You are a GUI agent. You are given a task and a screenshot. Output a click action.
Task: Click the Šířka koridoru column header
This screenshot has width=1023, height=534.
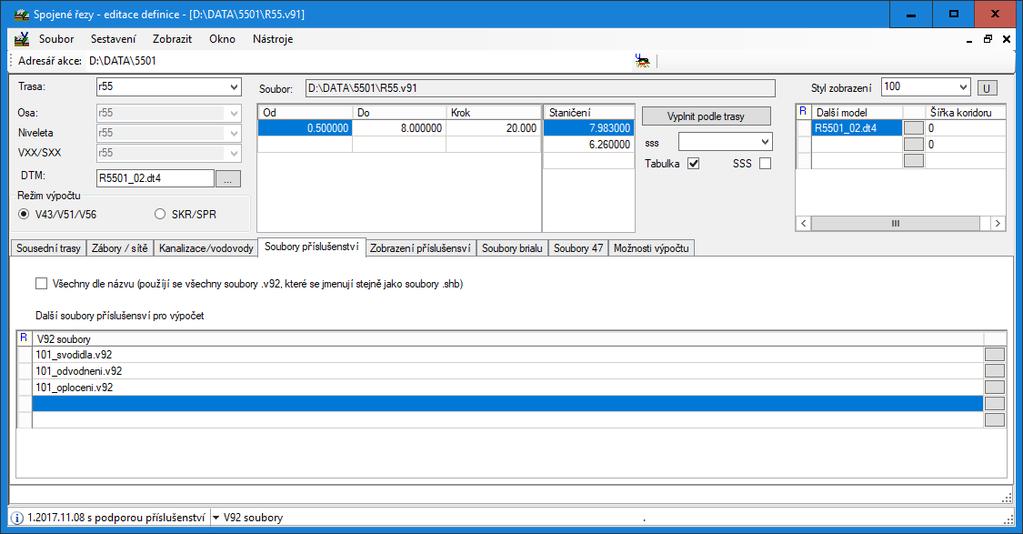click(x=964, y=112)
